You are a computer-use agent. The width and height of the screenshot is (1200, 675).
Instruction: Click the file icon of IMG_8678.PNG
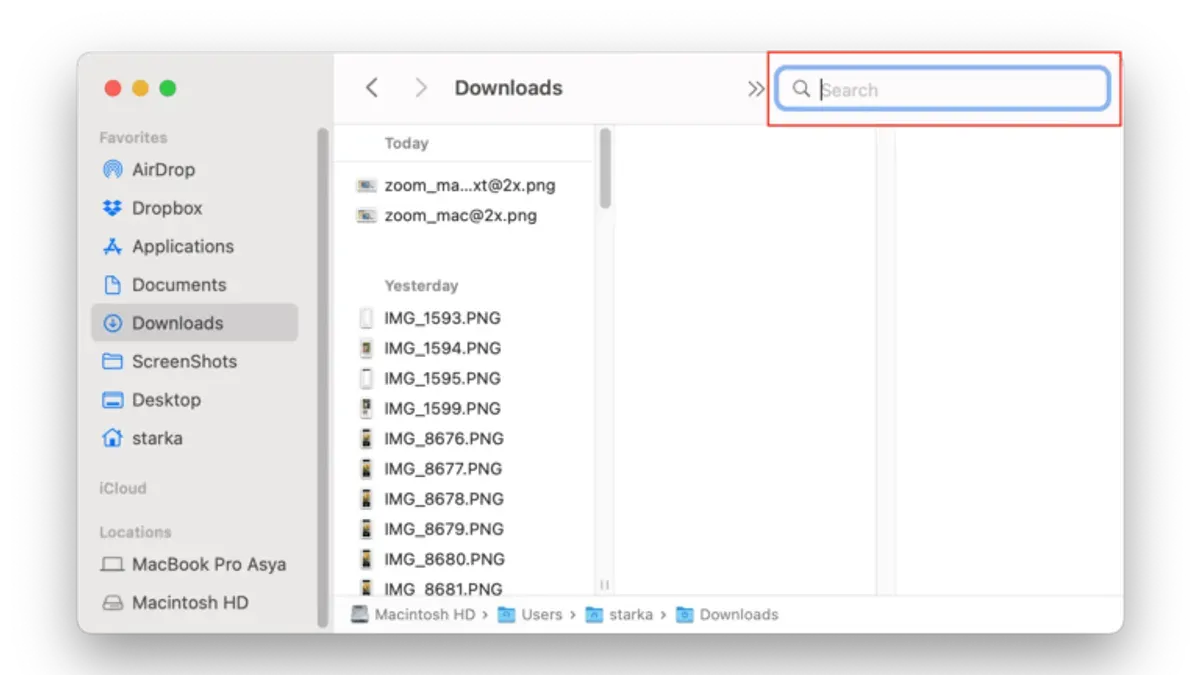pyautogui.click(x=367, y=498)
